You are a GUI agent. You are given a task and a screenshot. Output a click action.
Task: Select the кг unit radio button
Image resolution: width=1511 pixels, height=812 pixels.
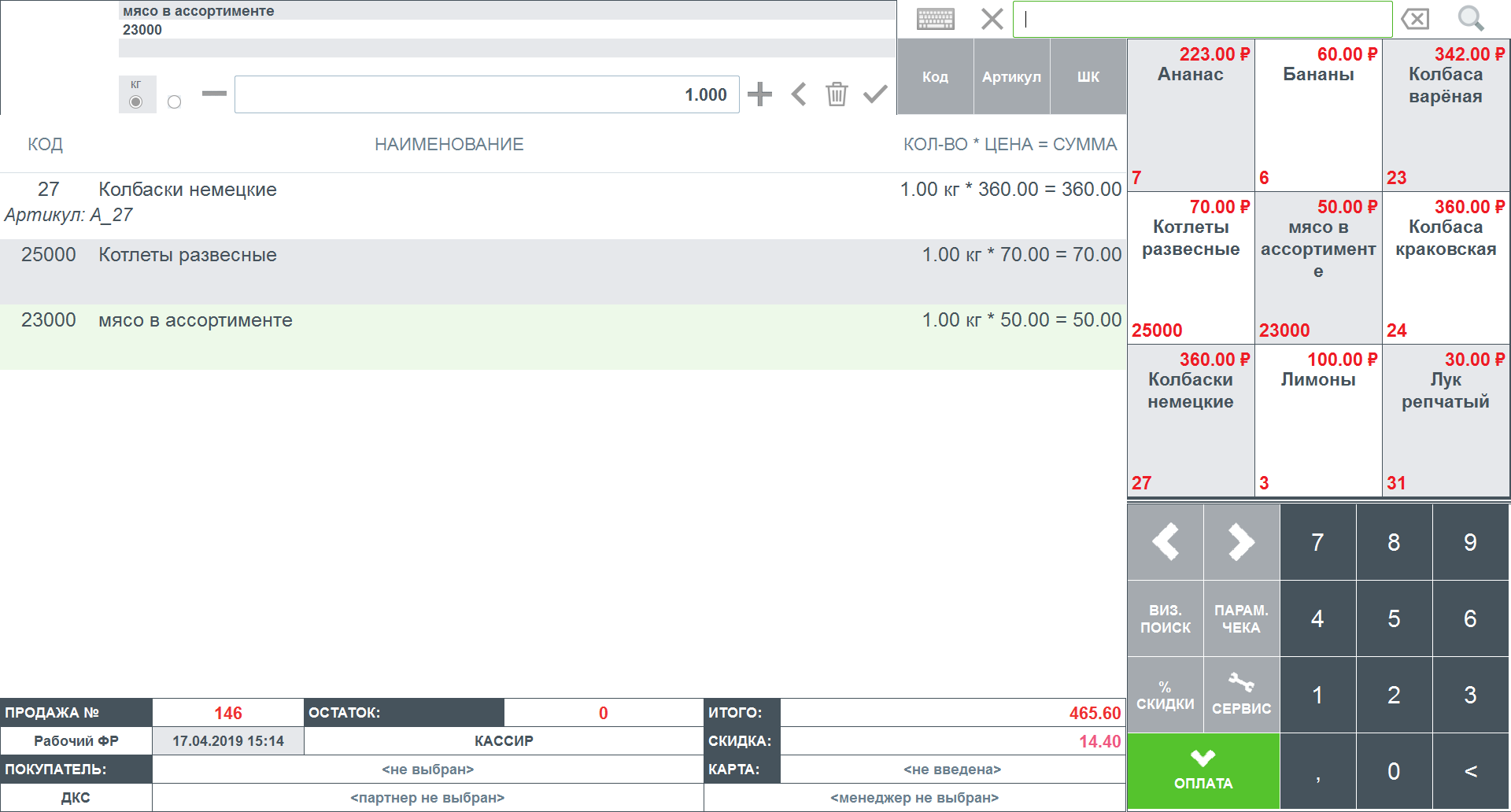pyautogui.click(x=136, y=101)
